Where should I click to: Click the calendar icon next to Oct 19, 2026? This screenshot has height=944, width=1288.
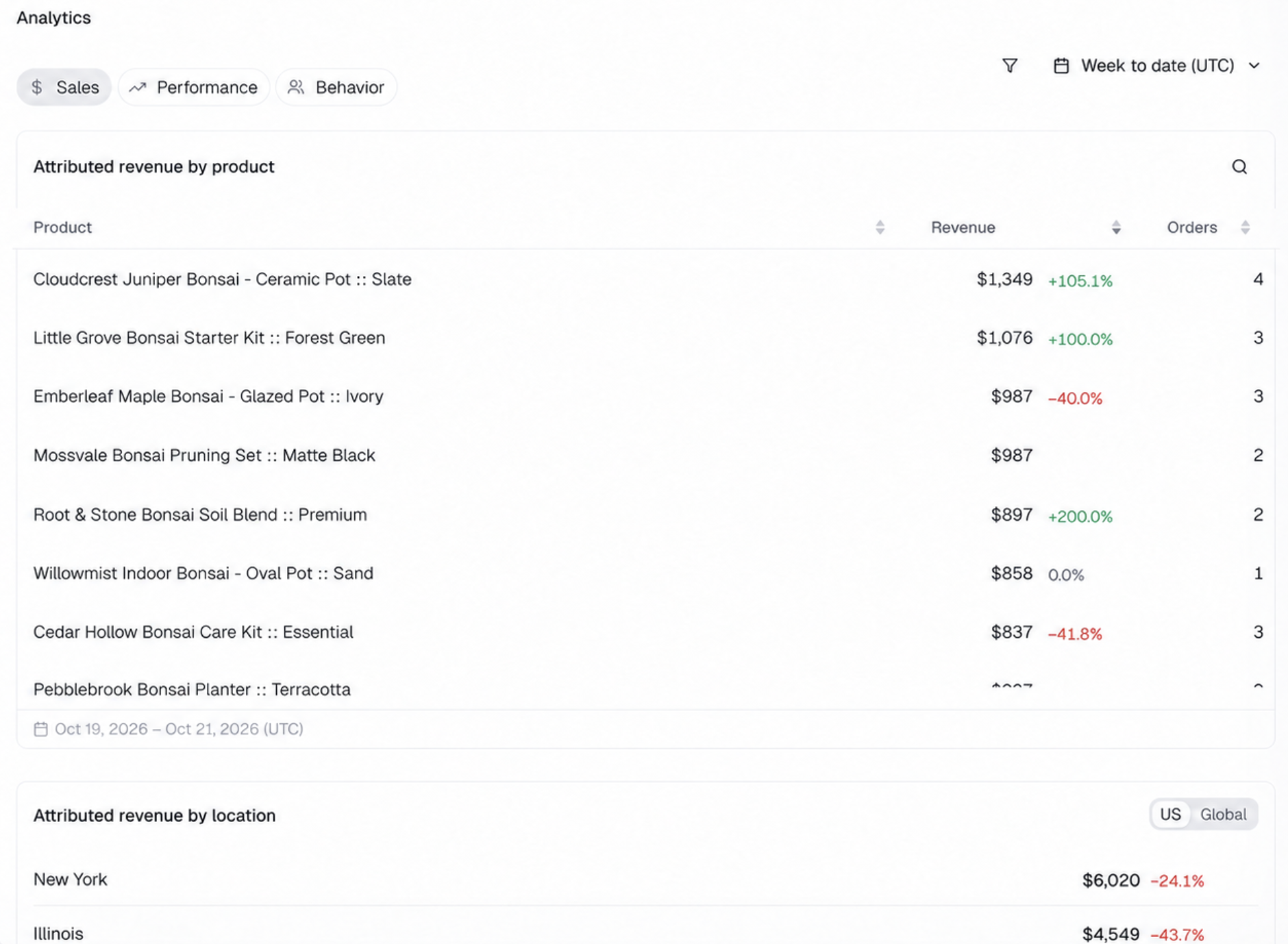pos(41,729)
